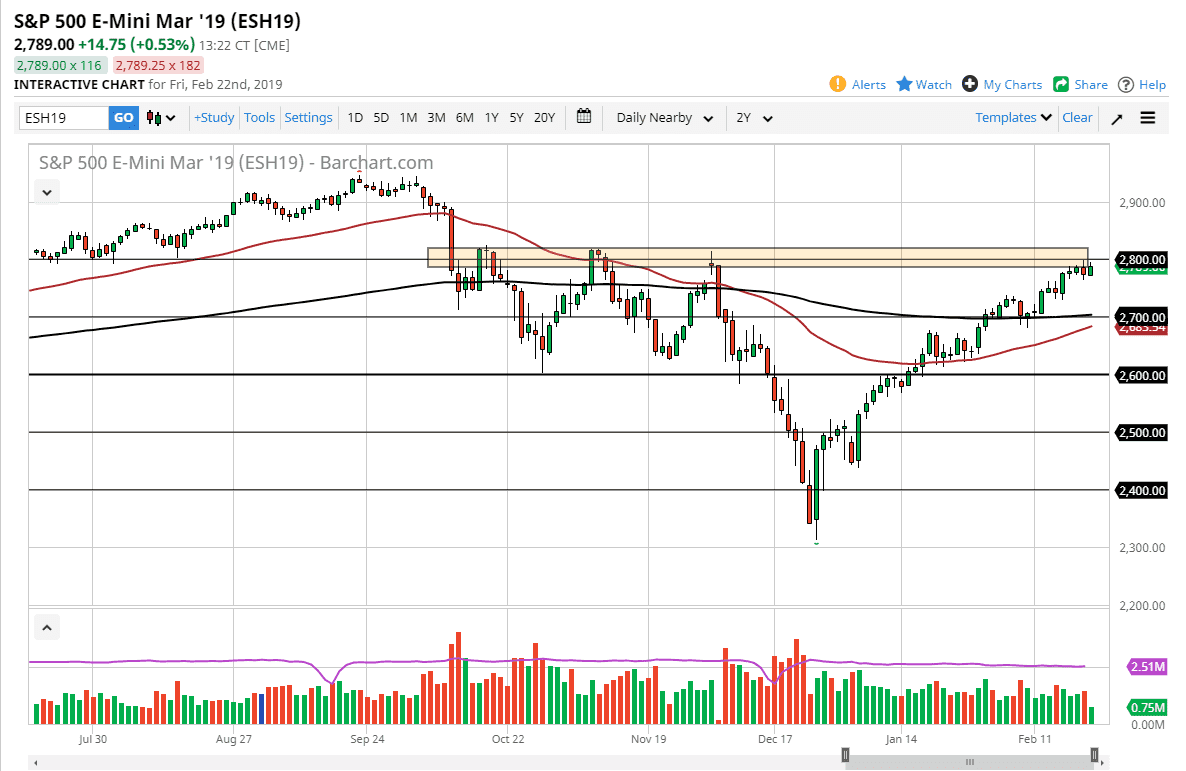Open the Daily Nearby dropdown
This screenshot has width=1186, height=771.
coord(663,117)
